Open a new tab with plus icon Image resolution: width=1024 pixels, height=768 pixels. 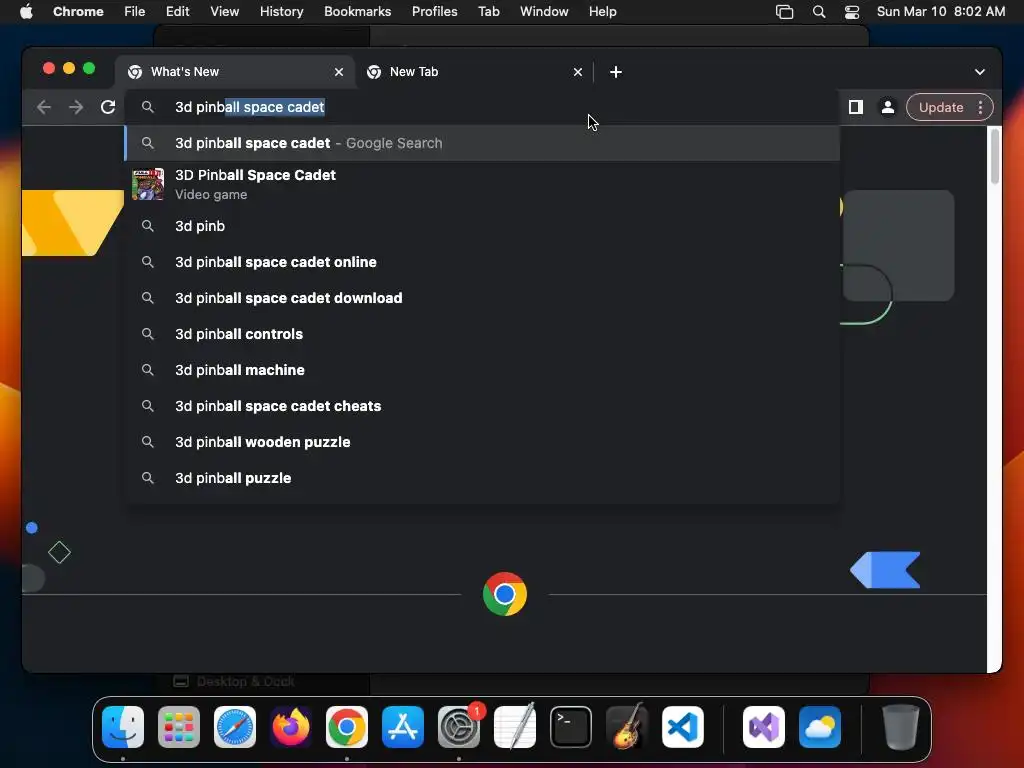tap(616, 72)
